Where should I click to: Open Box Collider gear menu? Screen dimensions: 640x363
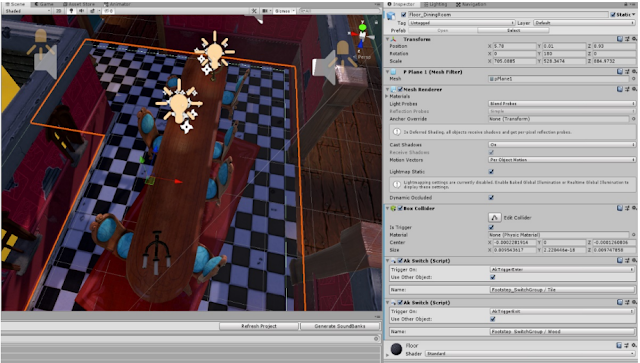tap(634, 208)
